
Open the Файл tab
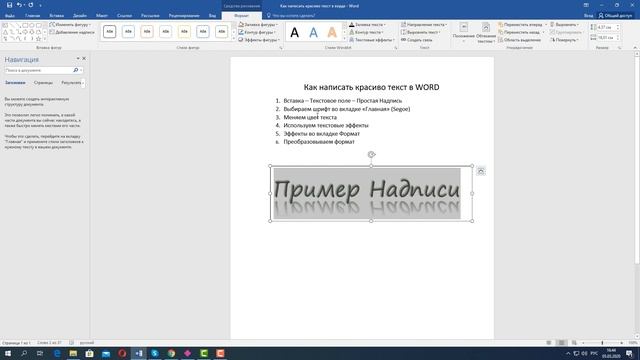10,16
